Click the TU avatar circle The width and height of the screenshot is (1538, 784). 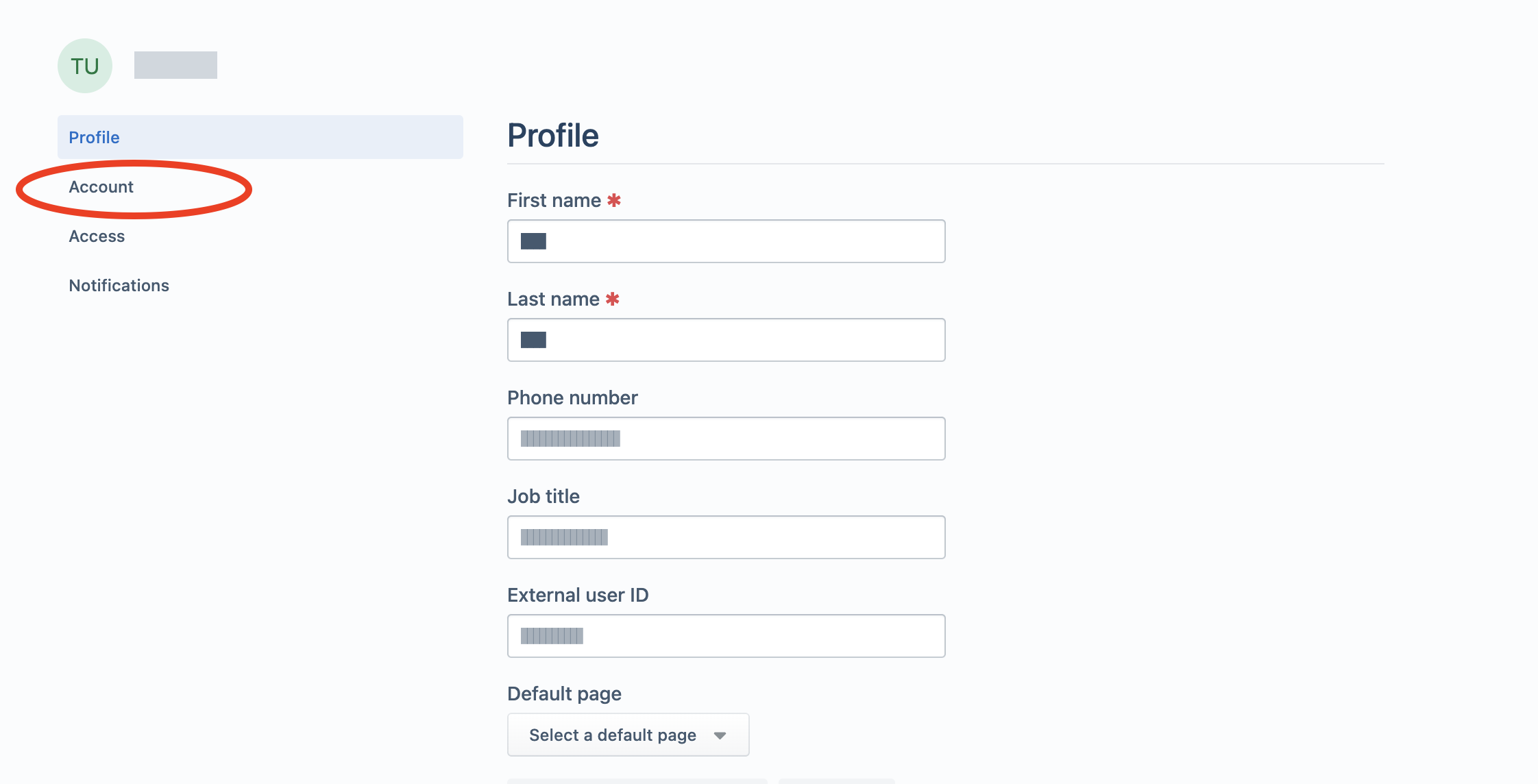(85, 66)
